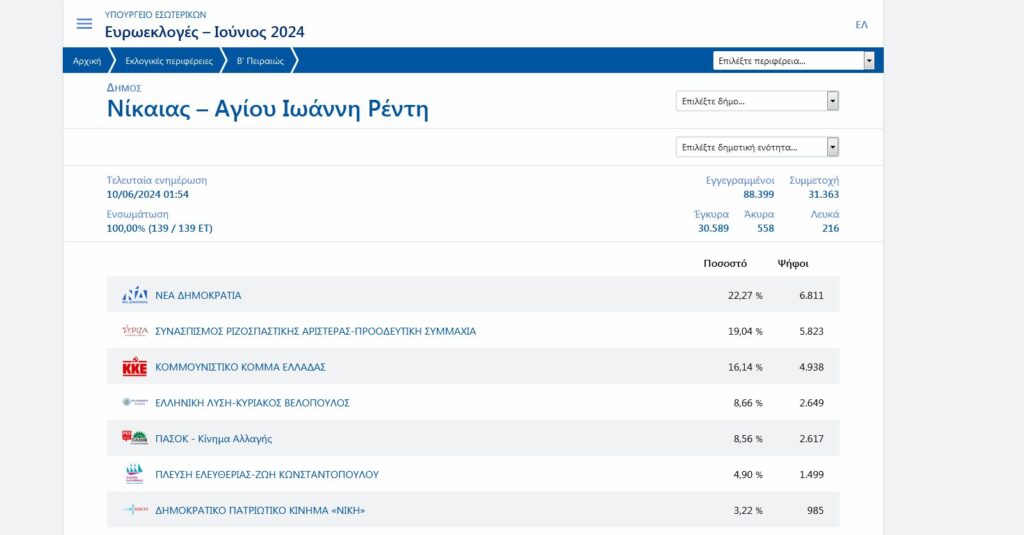
Task: Open ΚΟΜΜΟΥΝΙΣΤΙΚΟ ΚΟΜΜΑ ΕΛΛΑΔΑΣ party link
Action: 240,367
